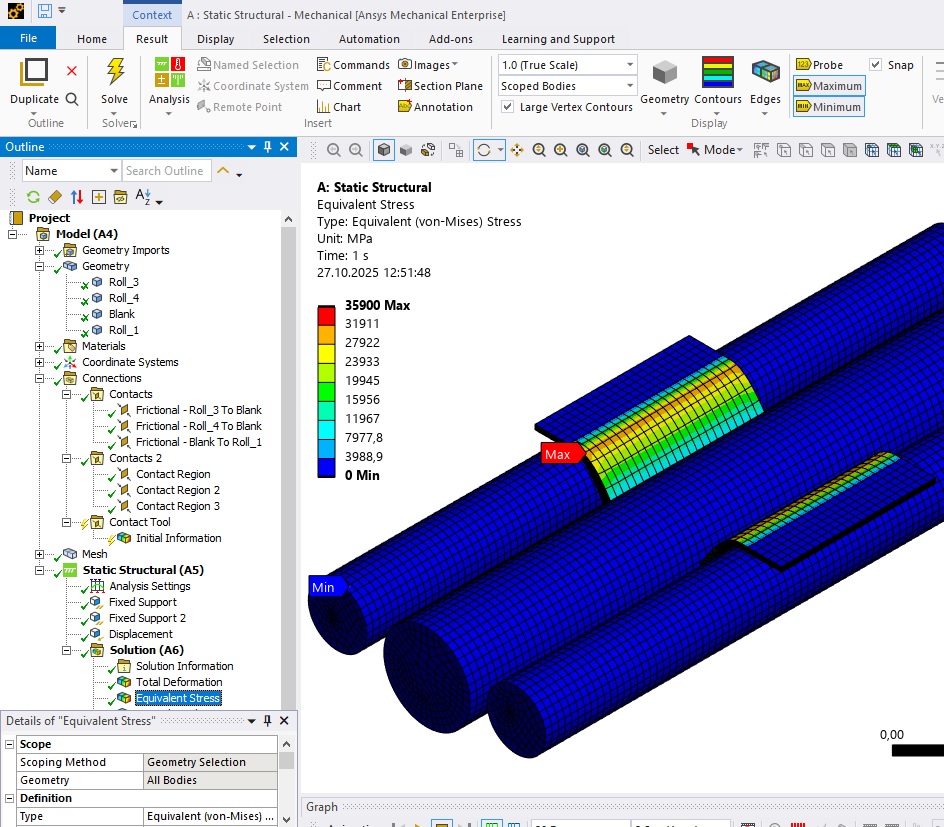Switch to the Display ribbon tab

(215, 39)
